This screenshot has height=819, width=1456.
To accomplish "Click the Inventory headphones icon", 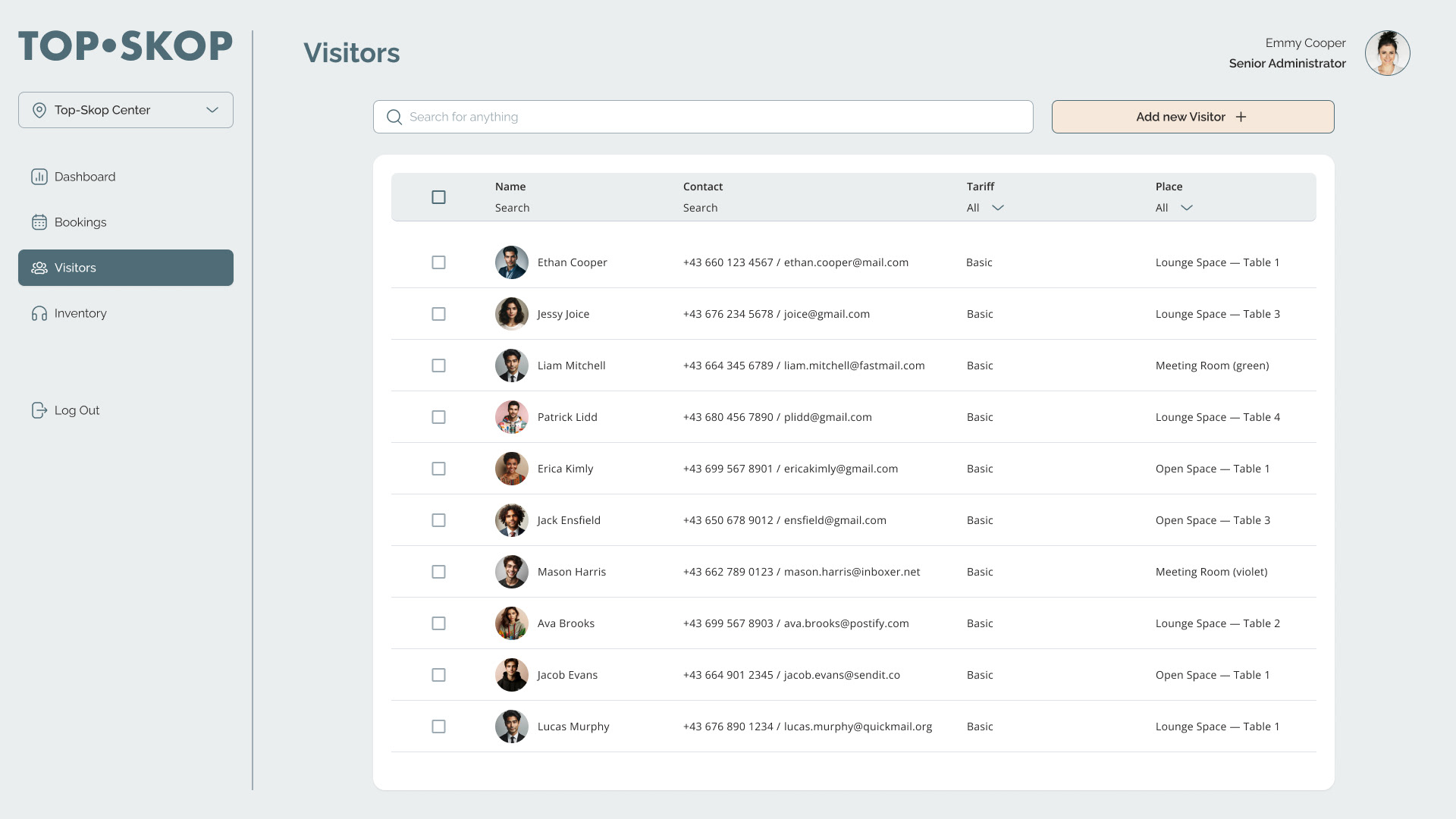I will click(x=39, y=313).
